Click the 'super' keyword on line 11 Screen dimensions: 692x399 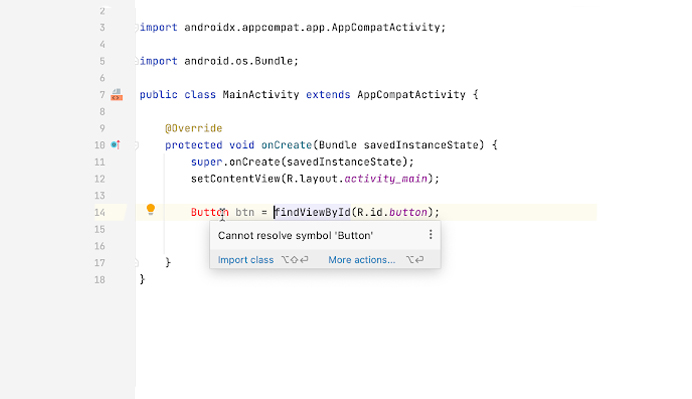[x=206, y=162]
